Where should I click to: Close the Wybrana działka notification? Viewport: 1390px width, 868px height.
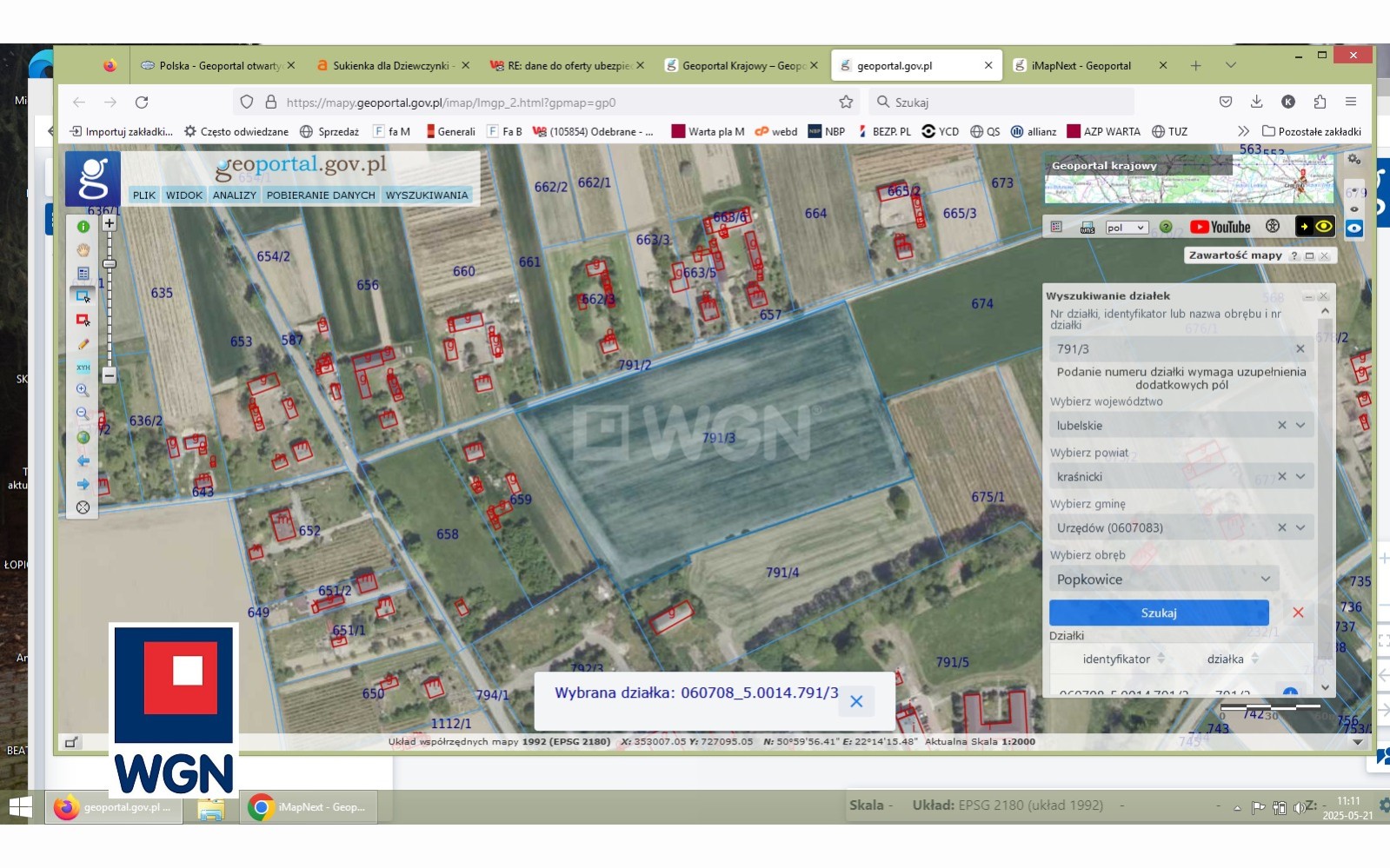click(856, 701)
